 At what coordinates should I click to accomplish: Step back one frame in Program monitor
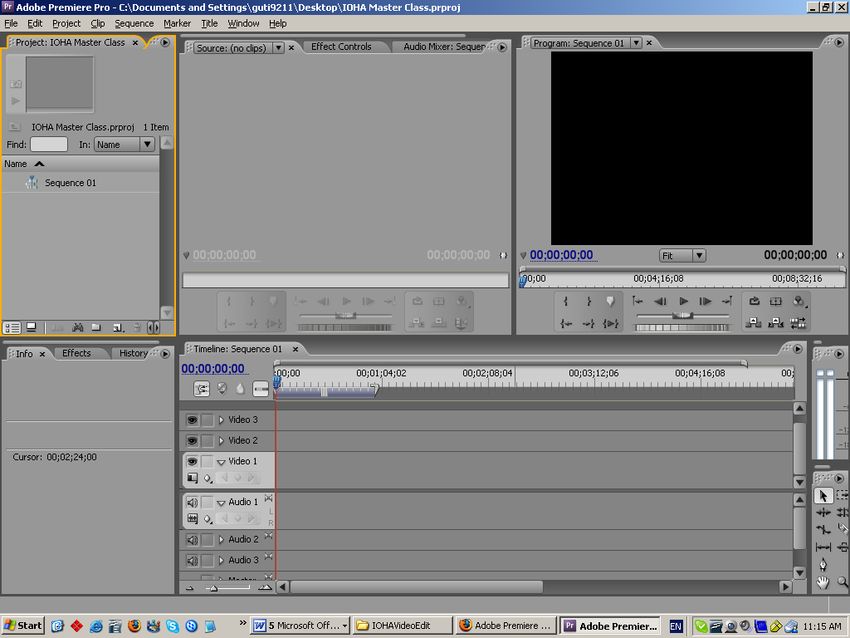click(x=660, y=301)
